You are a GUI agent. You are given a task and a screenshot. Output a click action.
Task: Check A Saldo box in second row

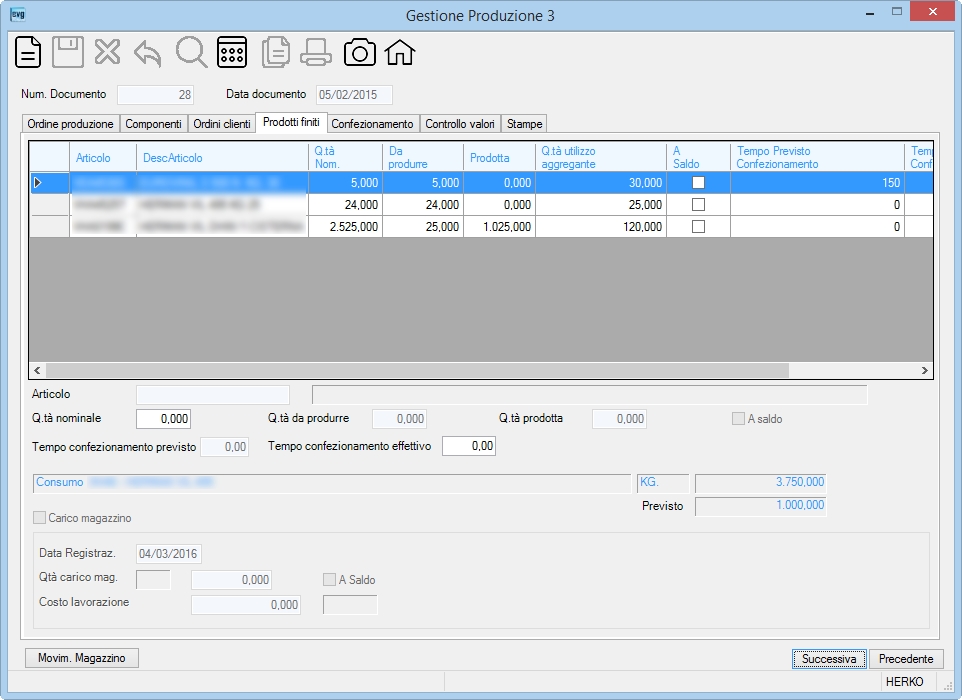(x=698, y=205)
